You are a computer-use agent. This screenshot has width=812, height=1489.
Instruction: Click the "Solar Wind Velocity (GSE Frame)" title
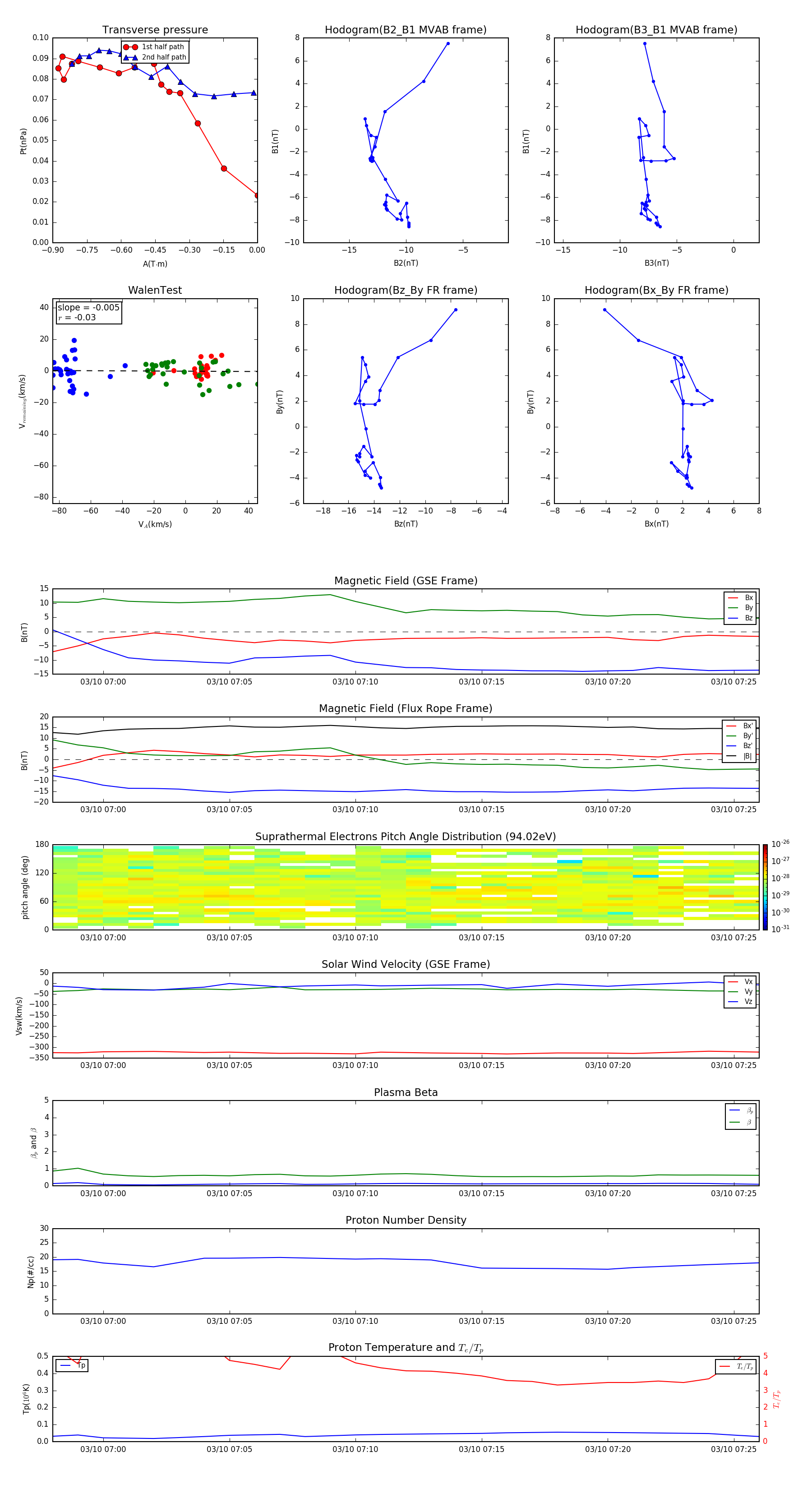[406, 965]
